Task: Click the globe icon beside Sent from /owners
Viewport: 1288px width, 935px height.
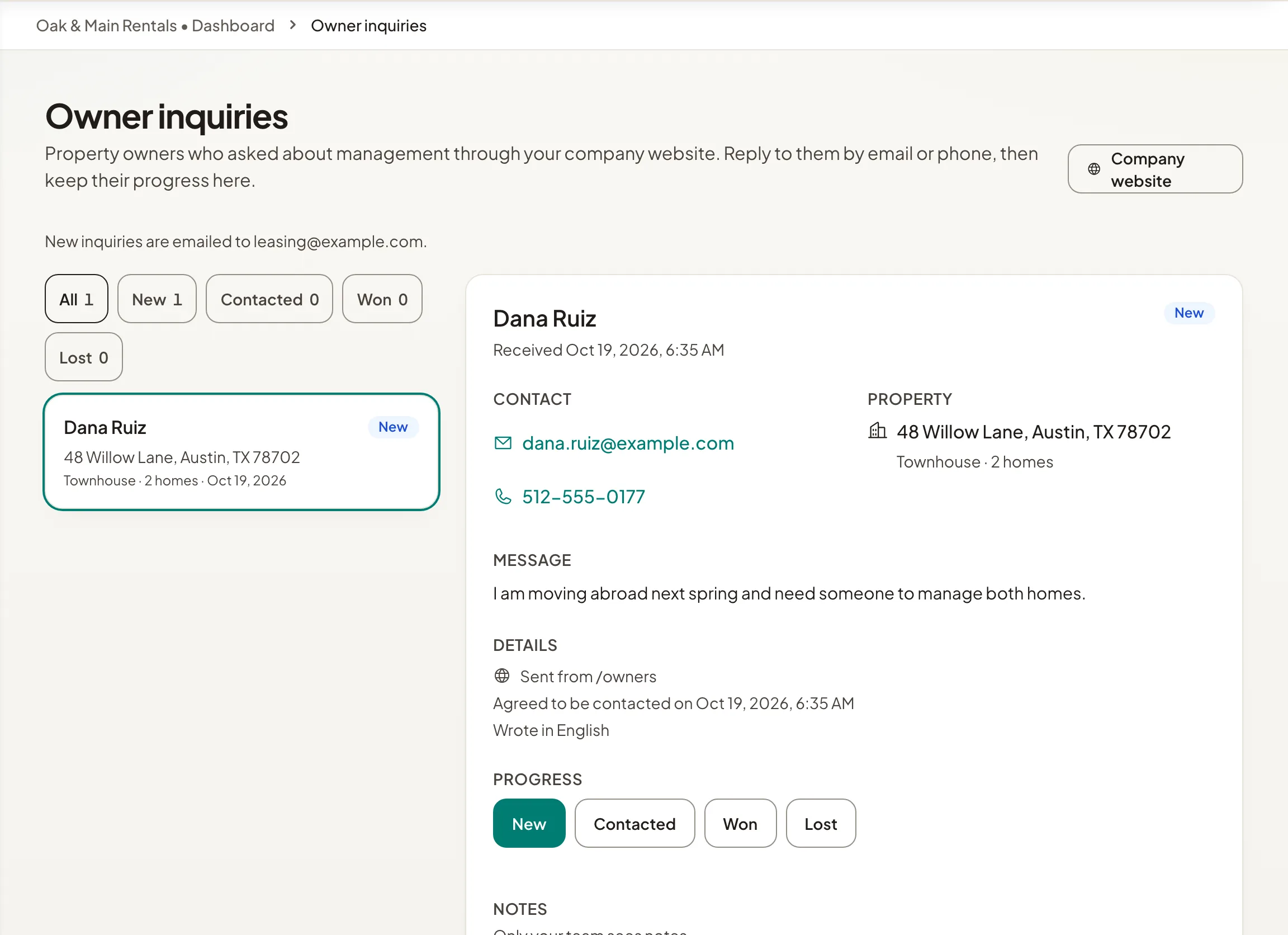Action: click(x=502, y=676)
